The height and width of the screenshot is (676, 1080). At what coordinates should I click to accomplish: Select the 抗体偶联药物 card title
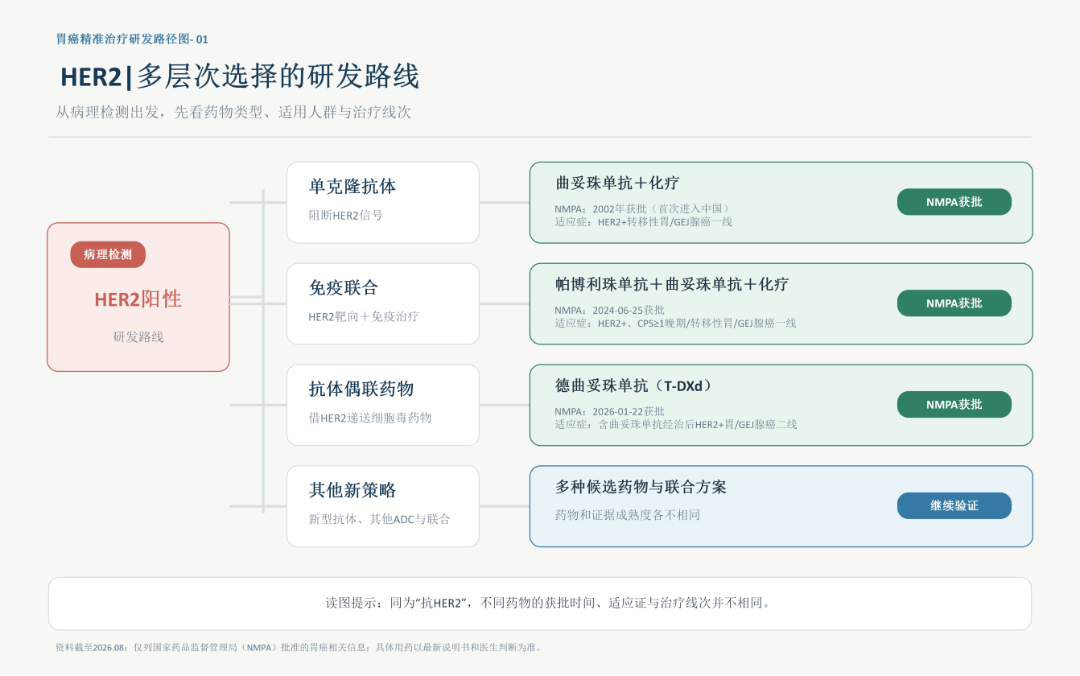coord(361,389)
